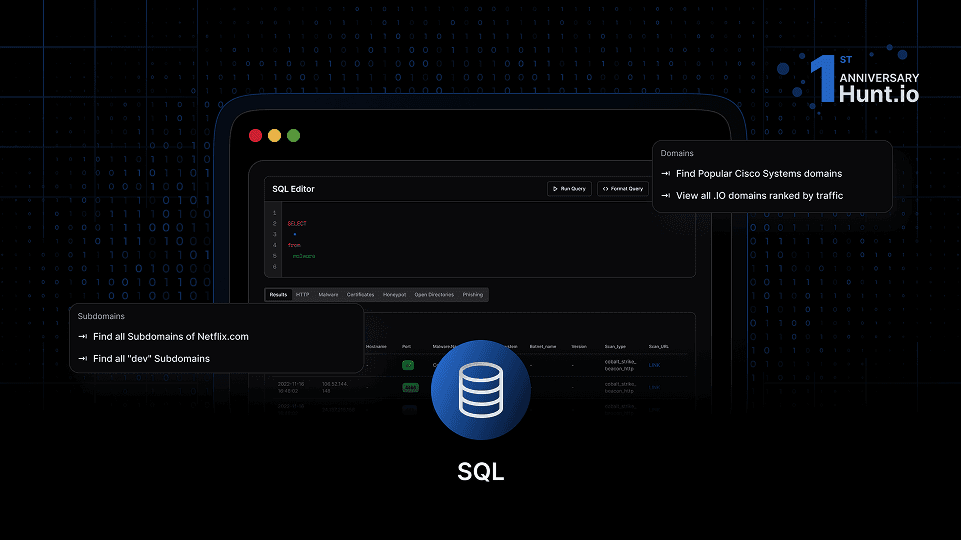Click the SQL Editor panel title
The width and height of the screenshot is (961, 540).
pyautogui.click(x=294, y=189)
